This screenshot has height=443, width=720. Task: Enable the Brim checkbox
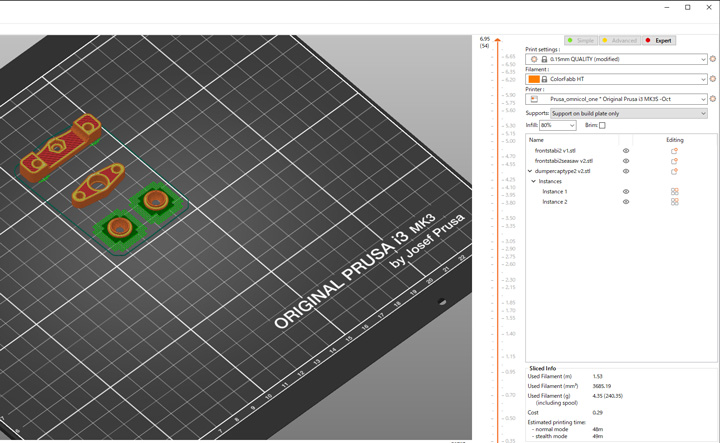tap(602, 125)
